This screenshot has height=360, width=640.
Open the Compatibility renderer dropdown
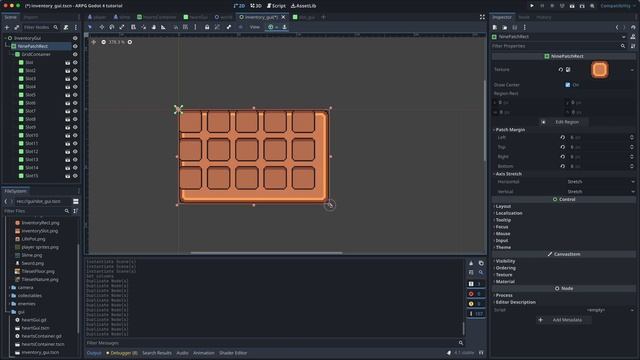click(x=617, y=6)
